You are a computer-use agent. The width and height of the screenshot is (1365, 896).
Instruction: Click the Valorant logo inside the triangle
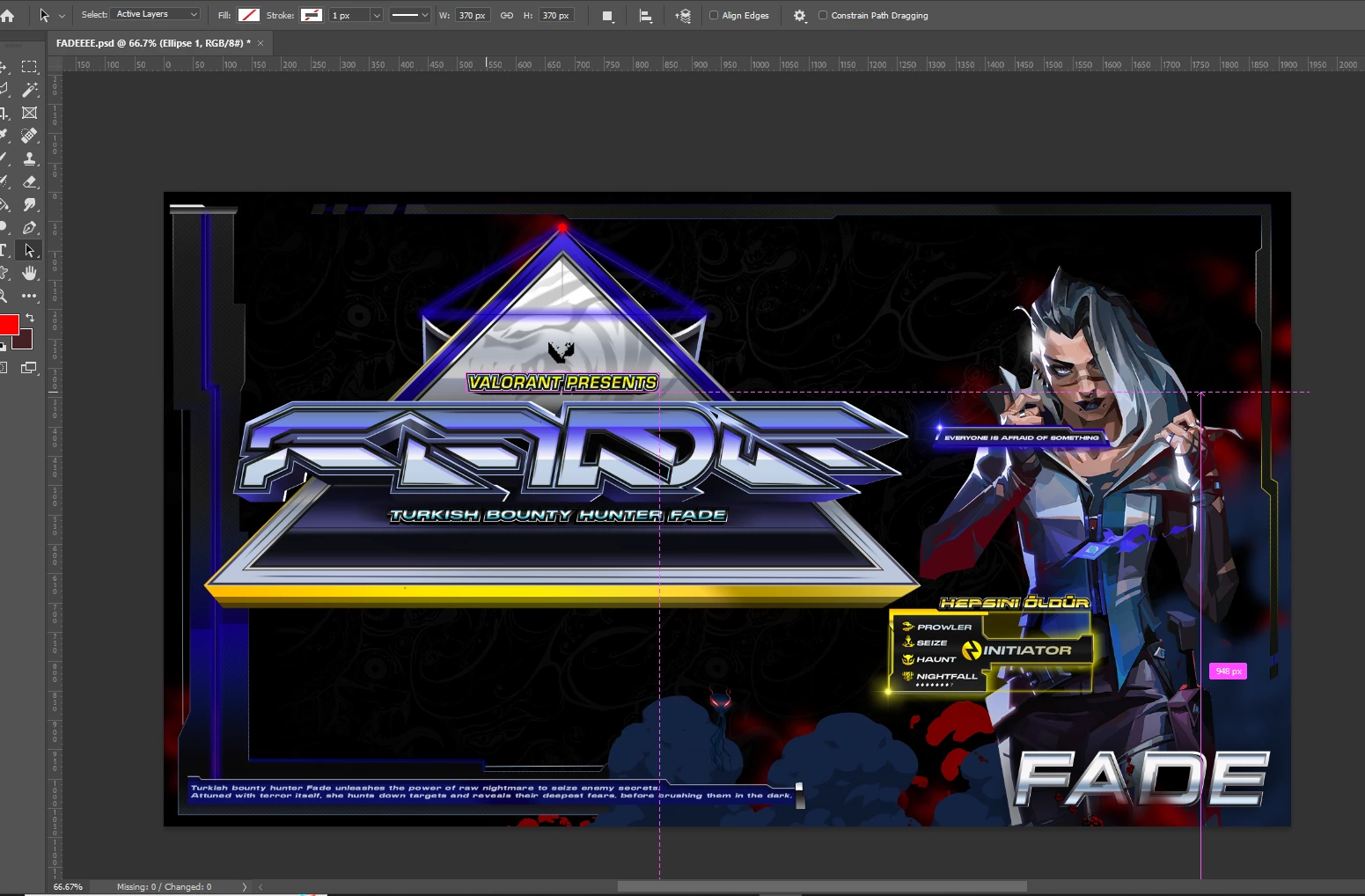[x=561, y=352]
